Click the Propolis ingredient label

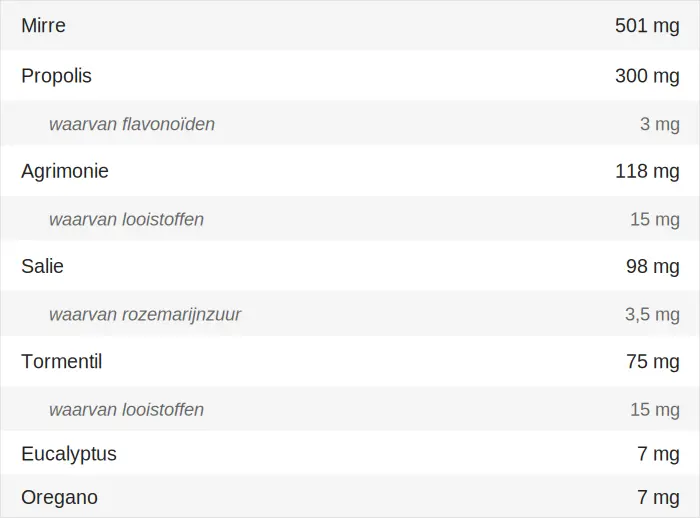56,76
